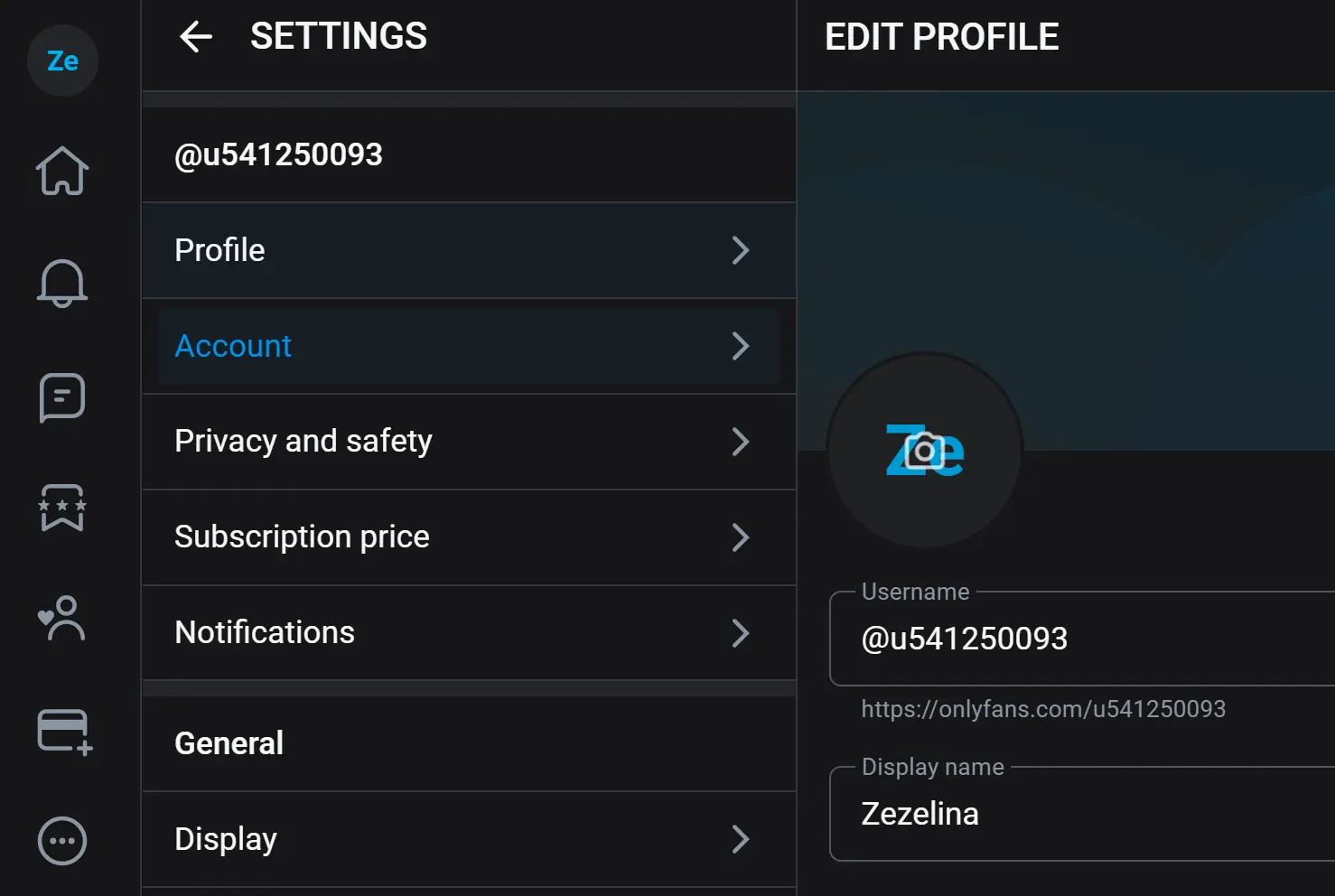Viewport: 1335px width, 896px height.
Task: Open the more options ellipsis icon
Action: pyautogui.click(x=61, y=840)
